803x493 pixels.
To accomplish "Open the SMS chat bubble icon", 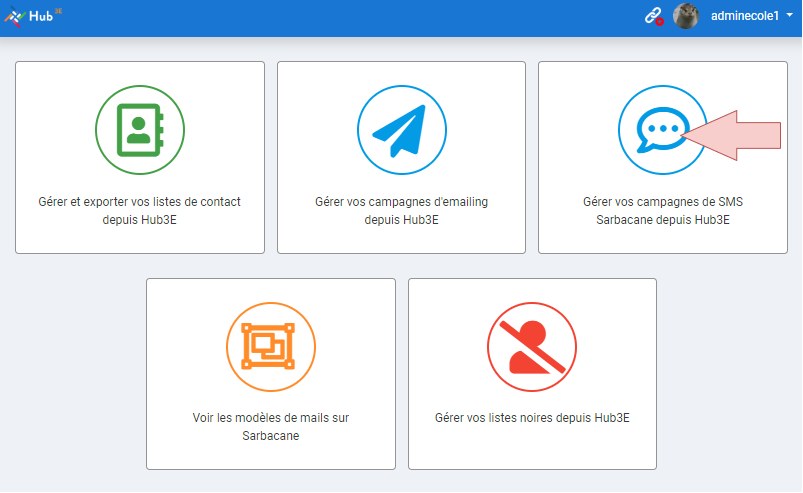I will [x=663, y=130].
